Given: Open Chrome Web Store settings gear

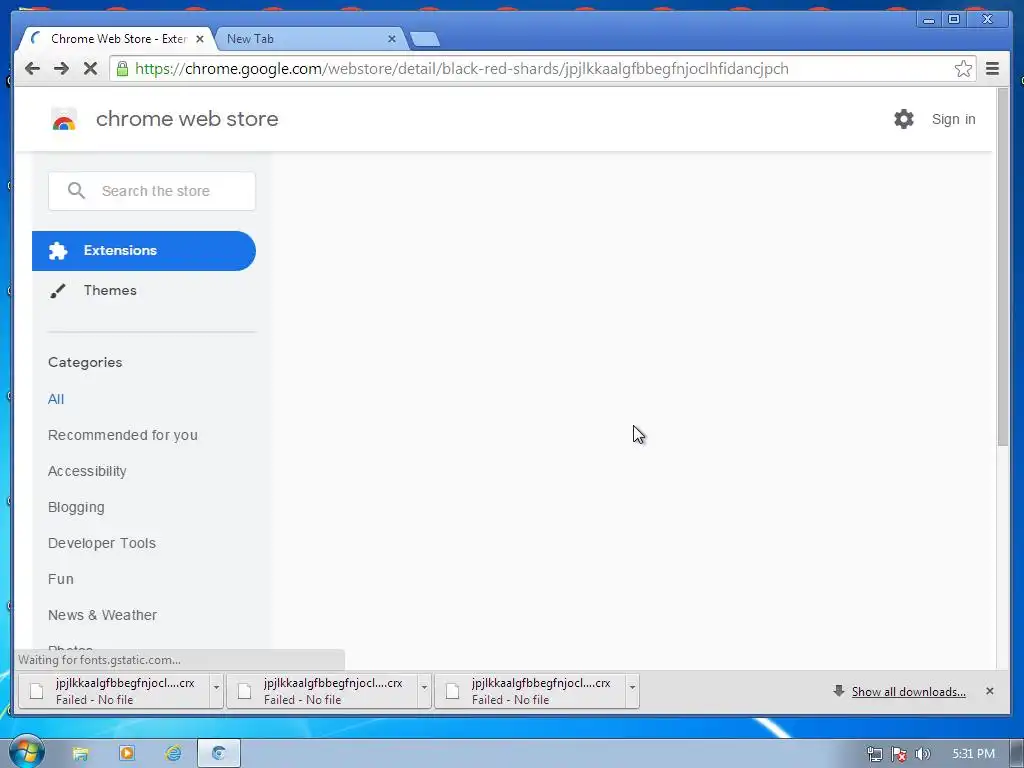Looking at the screenshot, I should 904,119.
